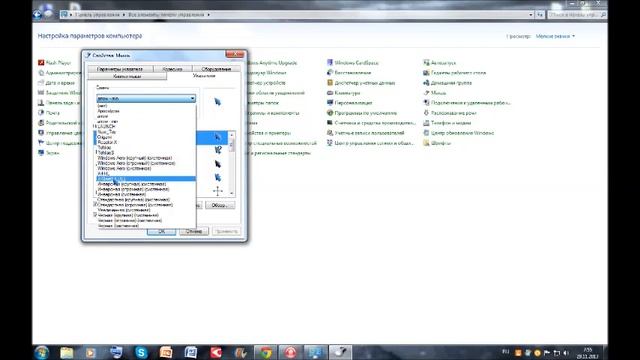
Task: Open Подключения к удаленным рабочим link
Action: (467, 103)
